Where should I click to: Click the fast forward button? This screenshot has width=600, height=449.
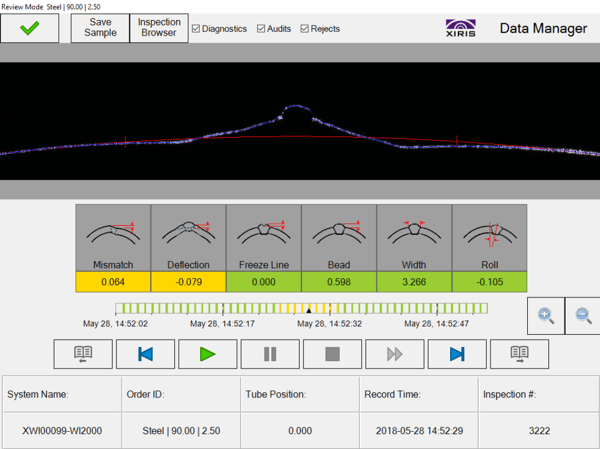(x=395, y=354)
